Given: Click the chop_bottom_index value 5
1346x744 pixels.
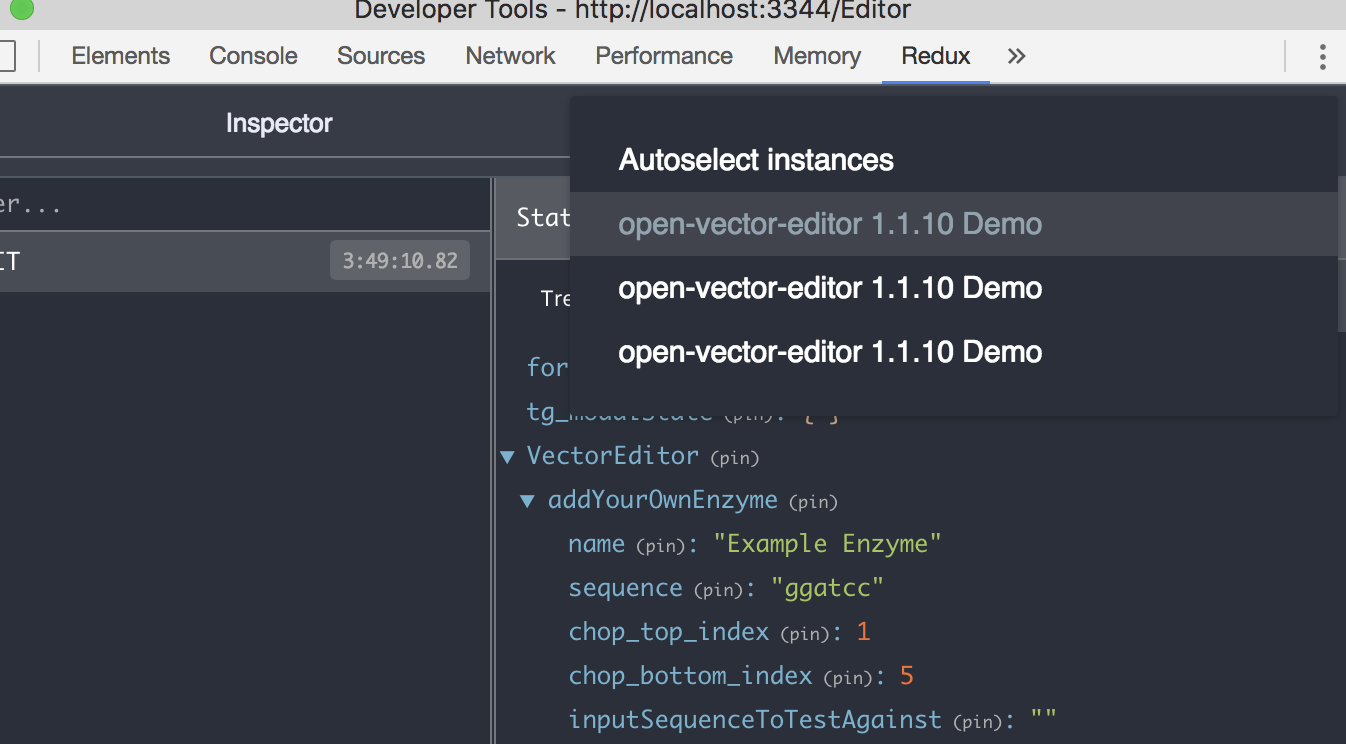Looking at the screenshot, I should (907, 676).
